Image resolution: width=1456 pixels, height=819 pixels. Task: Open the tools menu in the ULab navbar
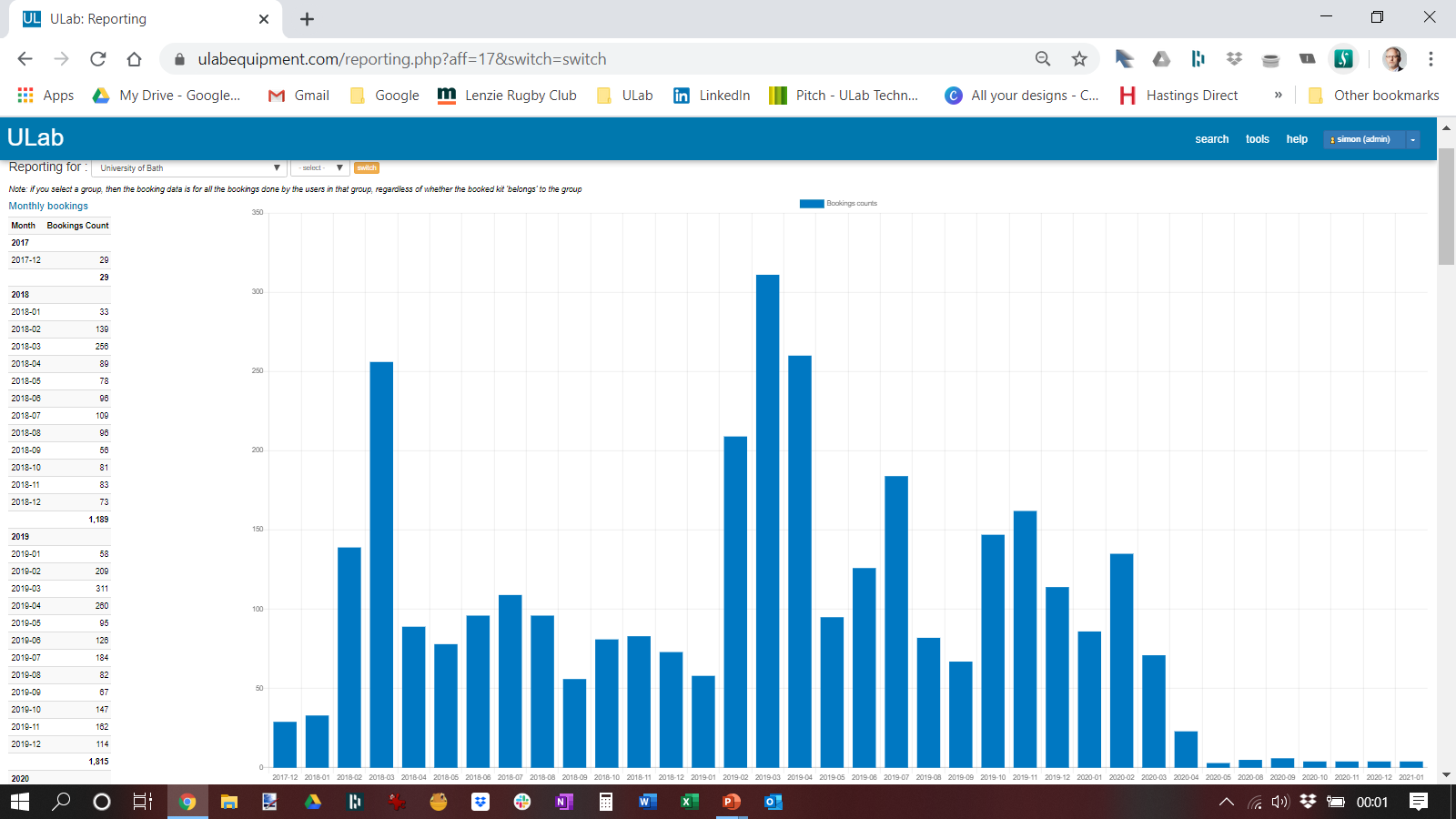point(1258,138)
